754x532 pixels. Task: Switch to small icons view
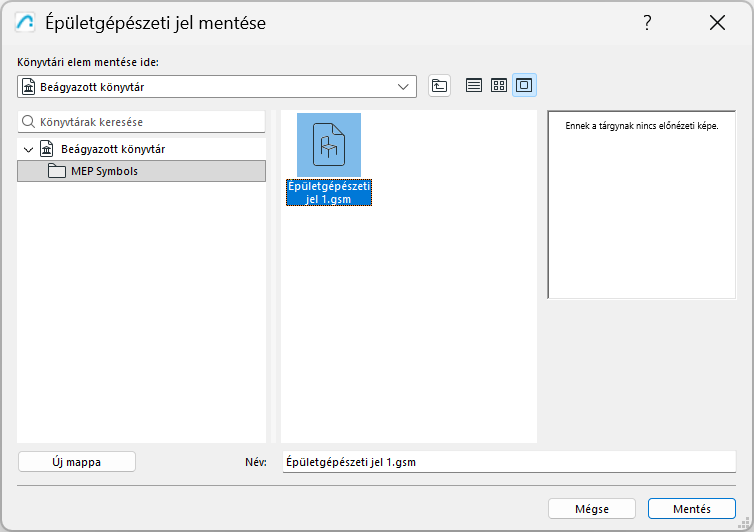(x=499, y=86)
